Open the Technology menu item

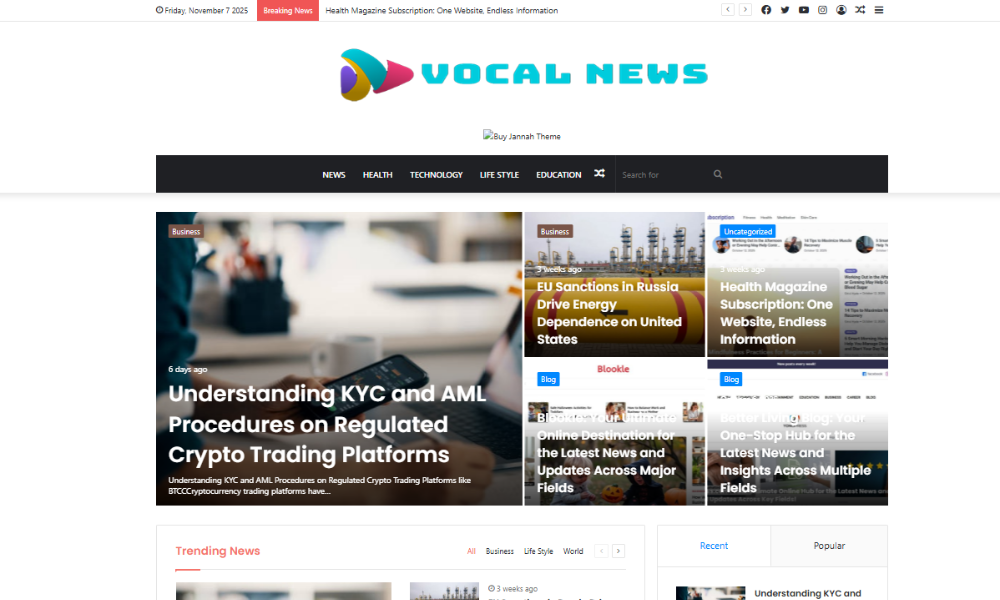(x=436, y=175)
